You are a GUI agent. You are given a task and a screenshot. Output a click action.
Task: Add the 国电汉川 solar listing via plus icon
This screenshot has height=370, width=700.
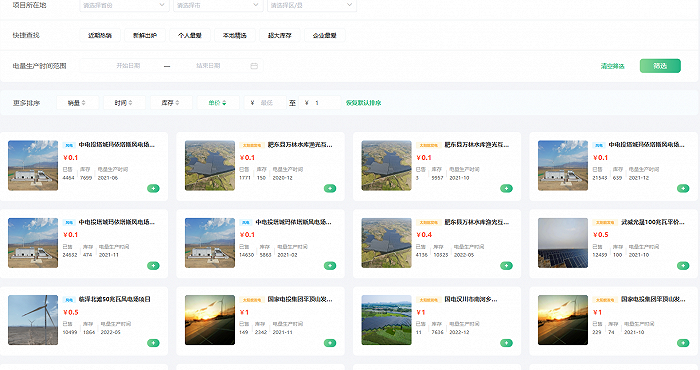[506, 343]
